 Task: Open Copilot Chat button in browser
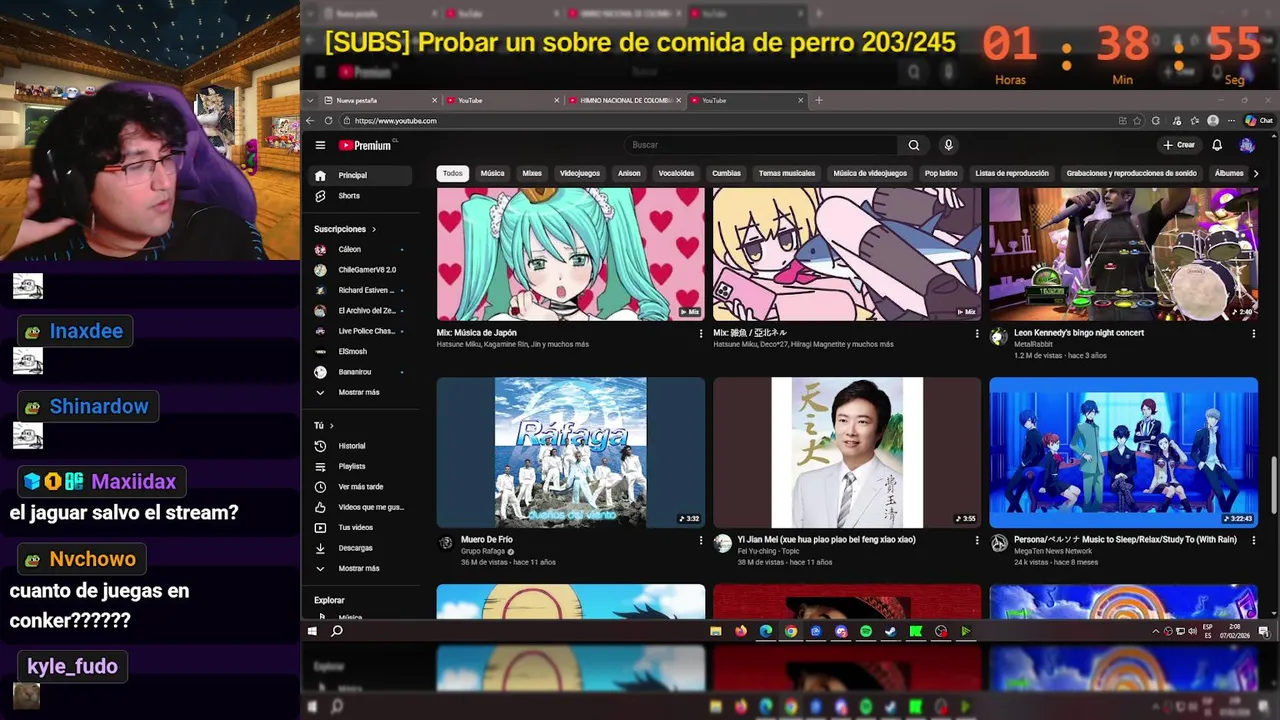click(x=1259, y=120)
